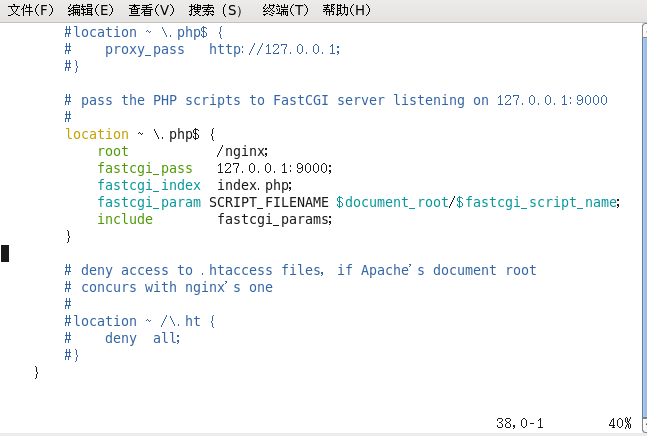The height and width of the screenshot is (436, 647).
Task: Open the 编辑(E) menu
Action: (x=90, y=10)
